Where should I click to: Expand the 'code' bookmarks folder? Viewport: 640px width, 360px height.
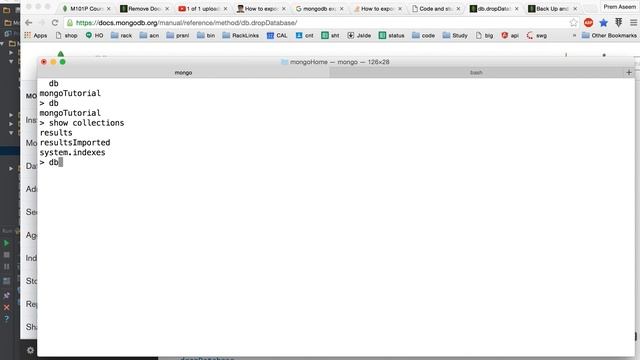[x=423, y=36]
